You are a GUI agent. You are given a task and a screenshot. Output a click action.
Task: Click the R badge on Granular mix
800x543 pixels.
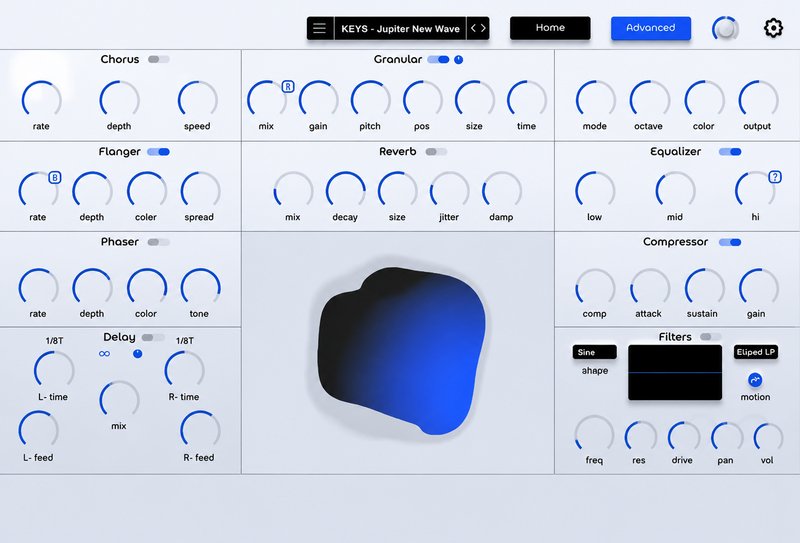tap(288, 86)
